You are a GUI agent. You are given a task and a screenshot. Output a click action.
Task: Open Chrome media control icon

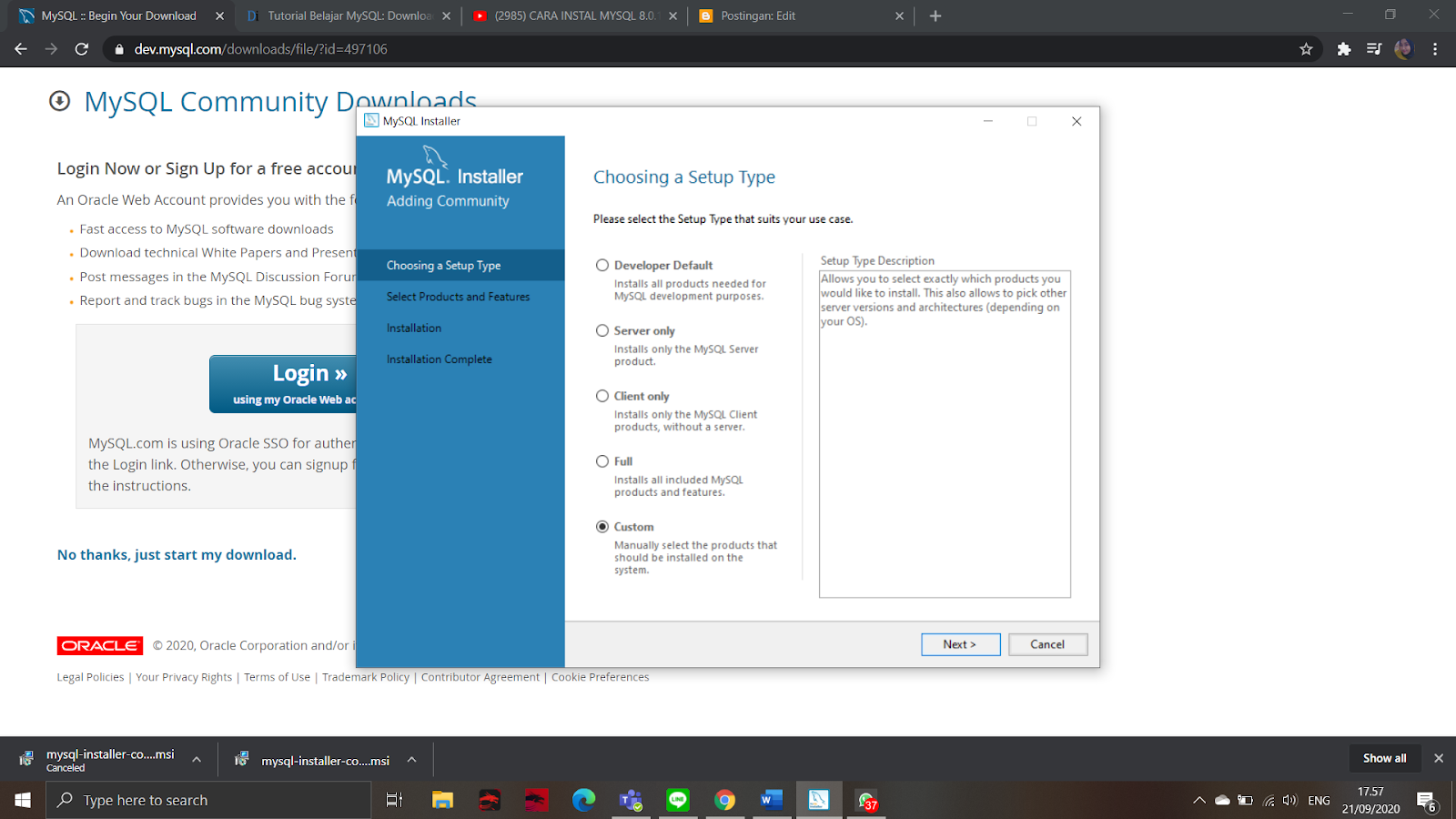[x=1374, y=49]
